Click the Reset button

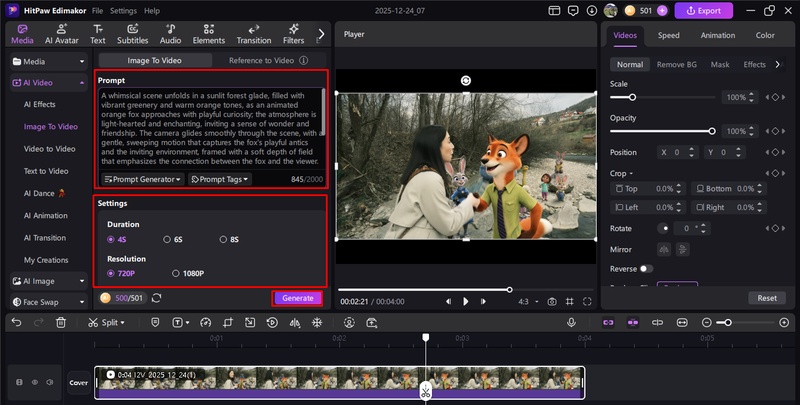point(767,298)
